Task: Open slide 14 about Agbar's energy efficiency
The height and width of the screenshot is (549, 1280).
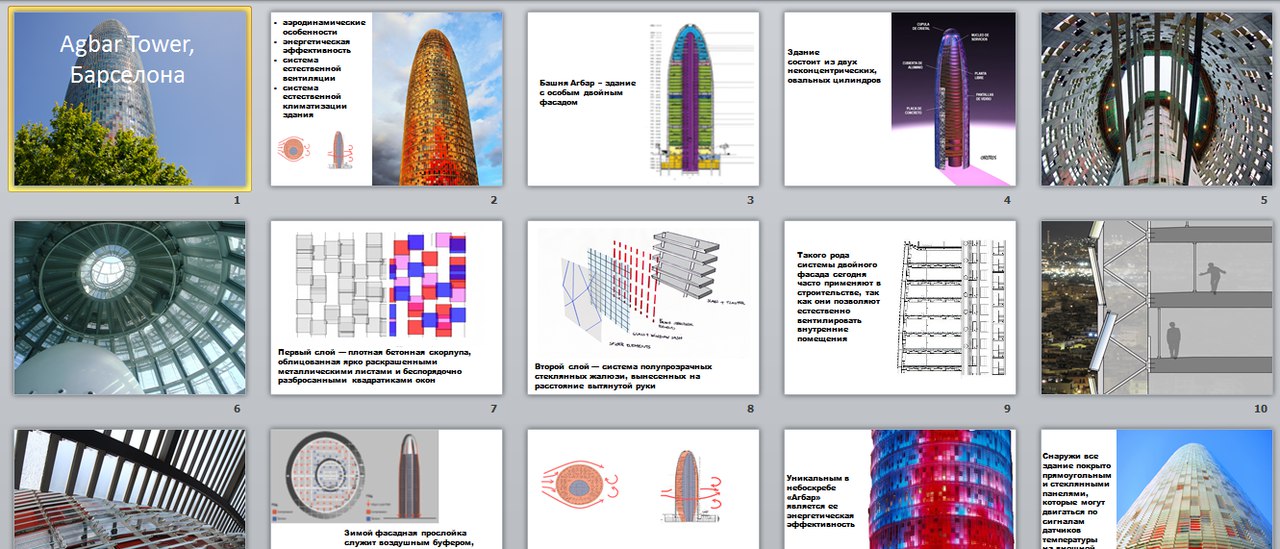Action: [900, 489]
